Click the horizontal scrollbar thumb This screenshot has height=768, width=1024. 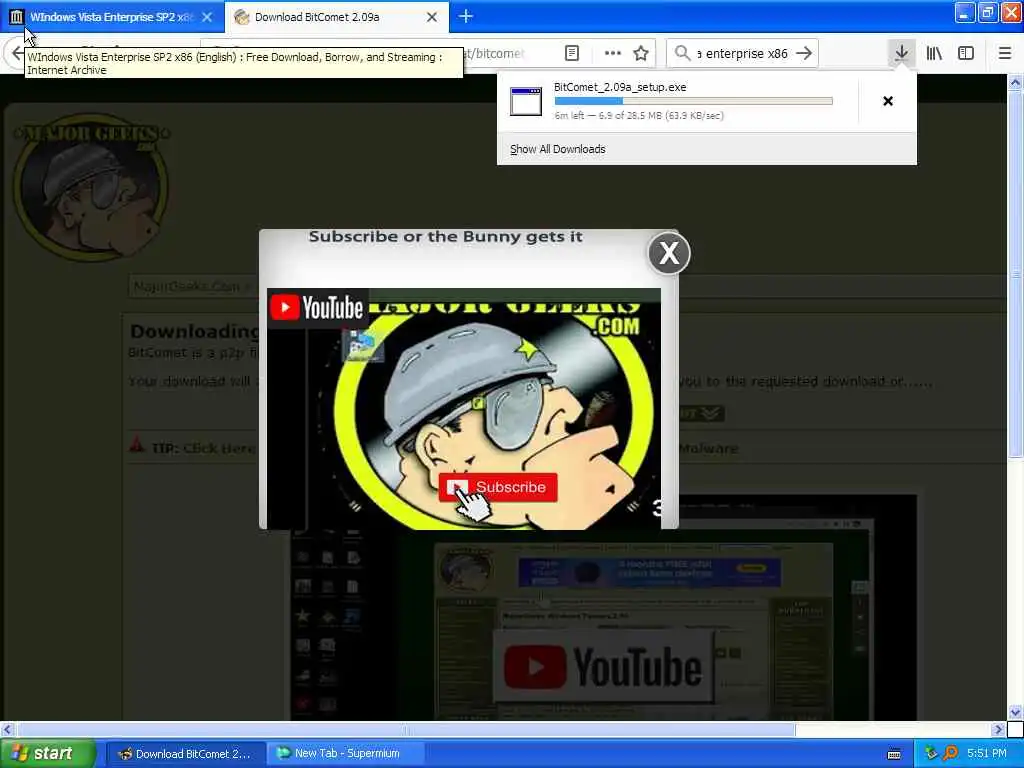(x=406, y=729)
